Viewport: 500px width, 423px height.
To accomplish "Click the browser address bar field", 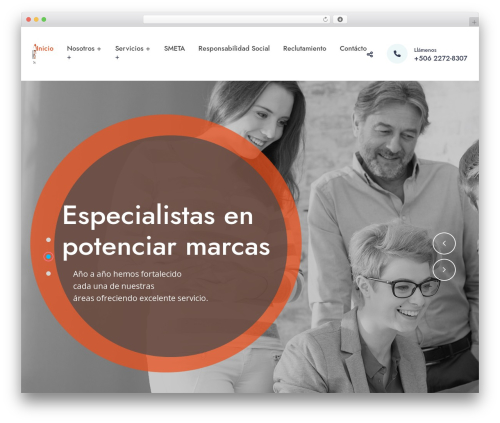I will tap(236, 20).
